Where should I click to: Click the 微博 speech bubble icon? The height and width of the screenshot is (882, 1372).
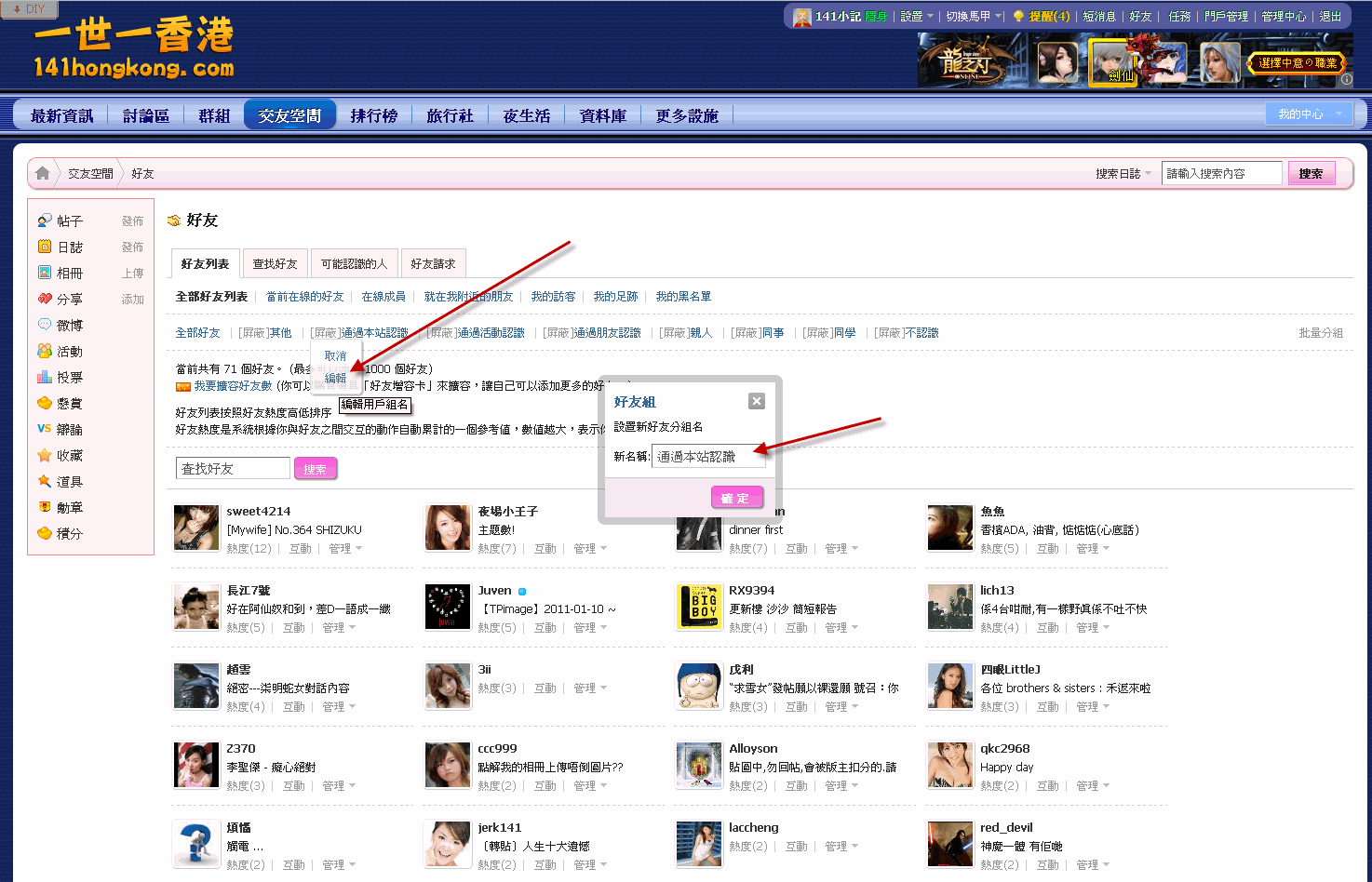point(45,325)
